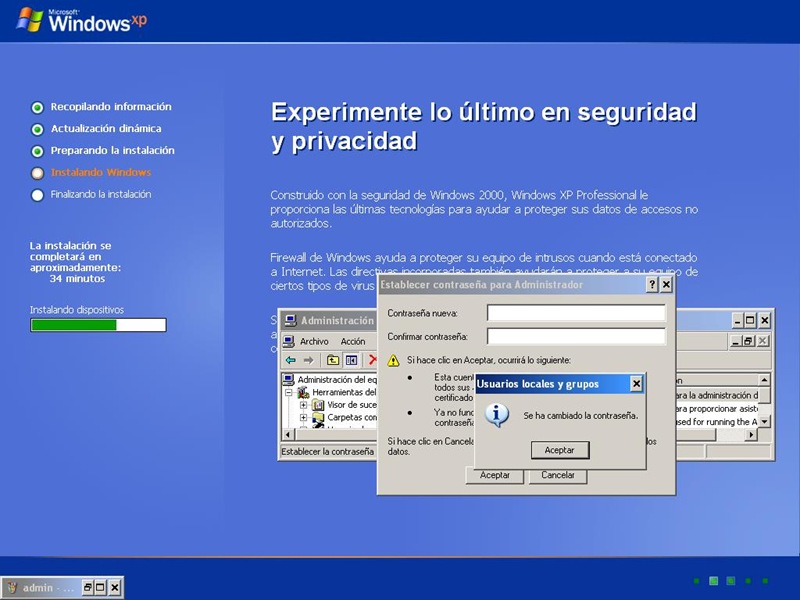Click the list pane scroll up arrow

point(764,380)
